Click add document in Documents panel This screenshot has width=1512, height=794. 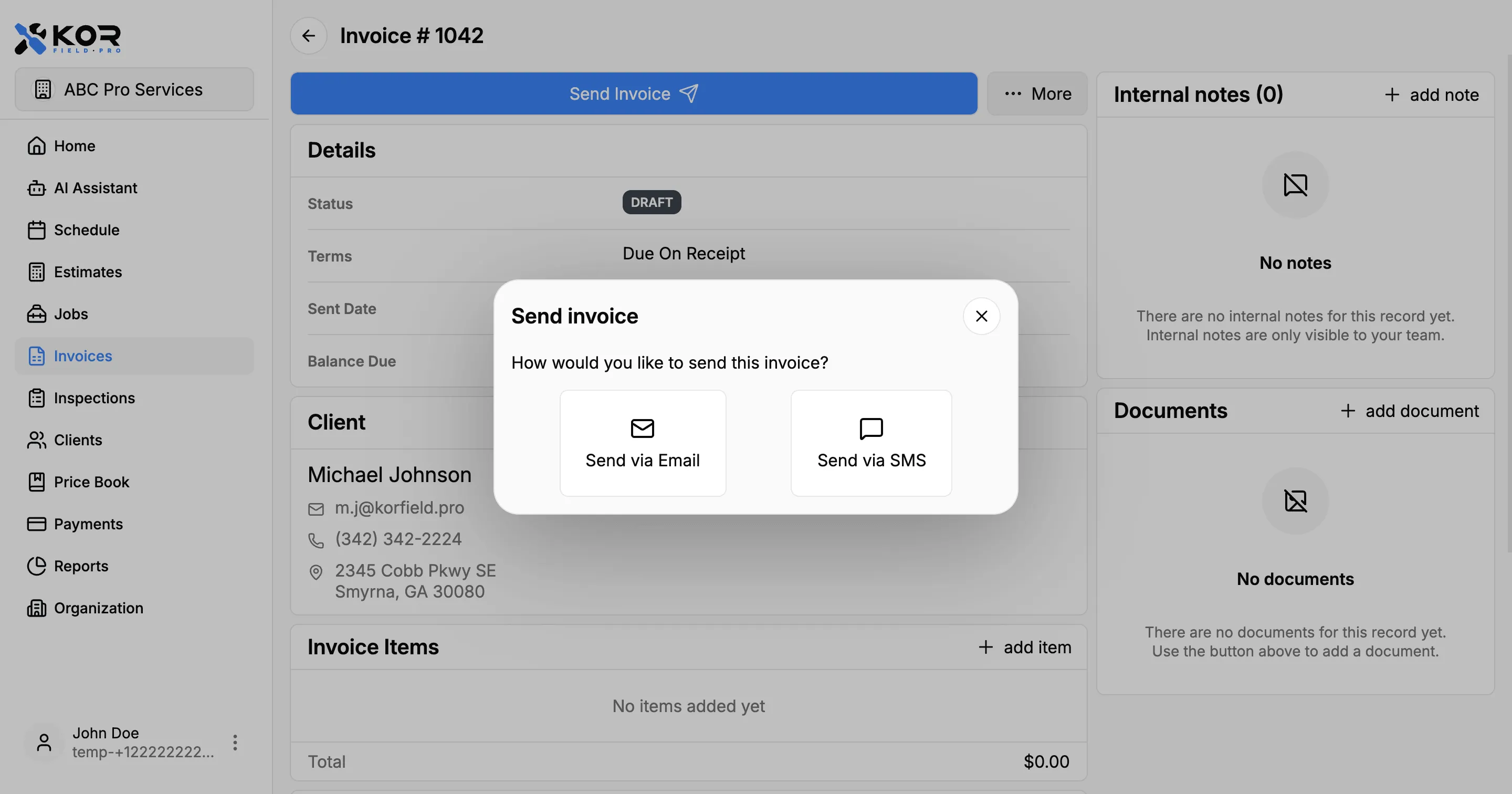(x=1411, y=411)
